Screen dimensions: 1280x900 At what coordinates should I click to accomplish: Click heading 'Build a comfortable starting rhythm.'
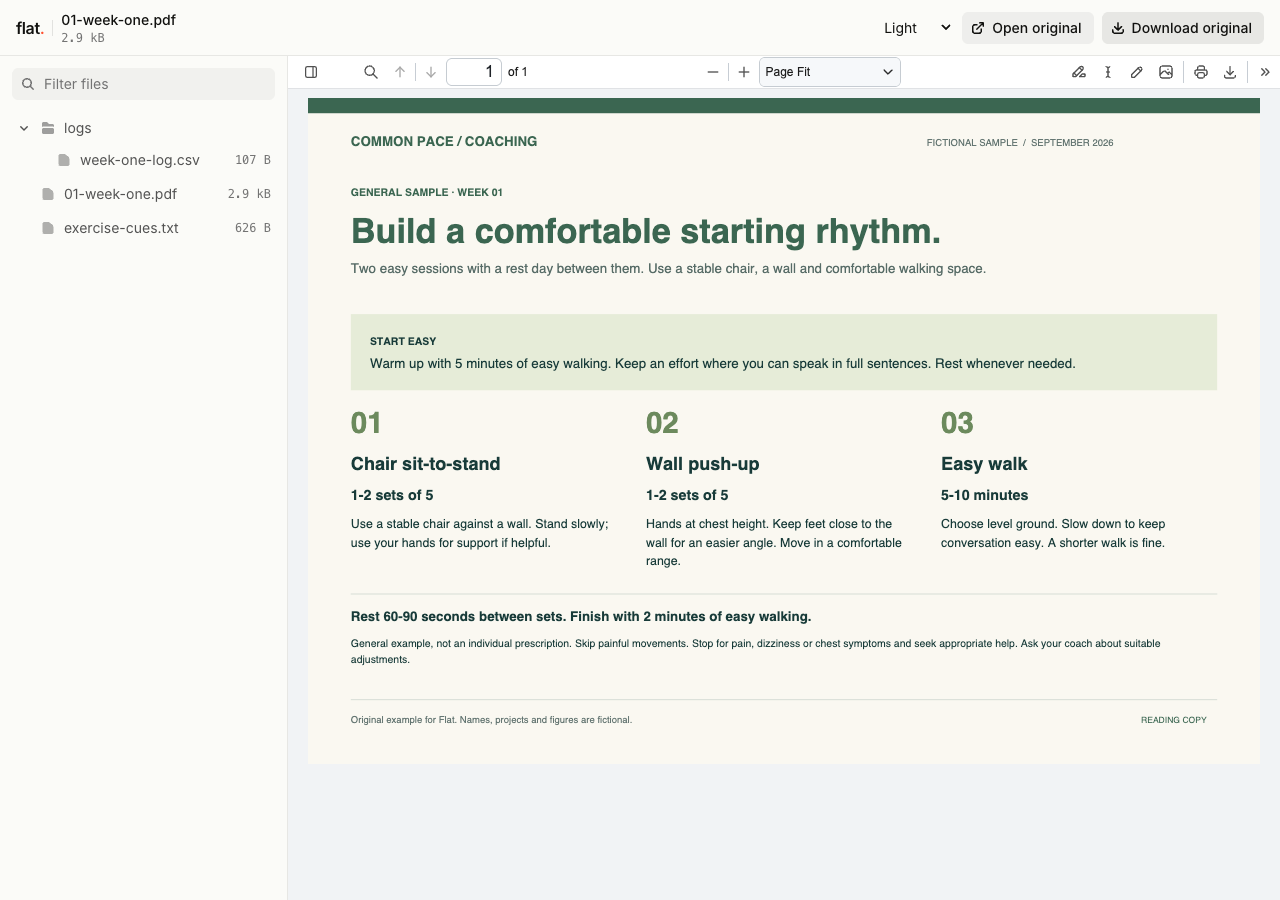[x=646, y=231]
